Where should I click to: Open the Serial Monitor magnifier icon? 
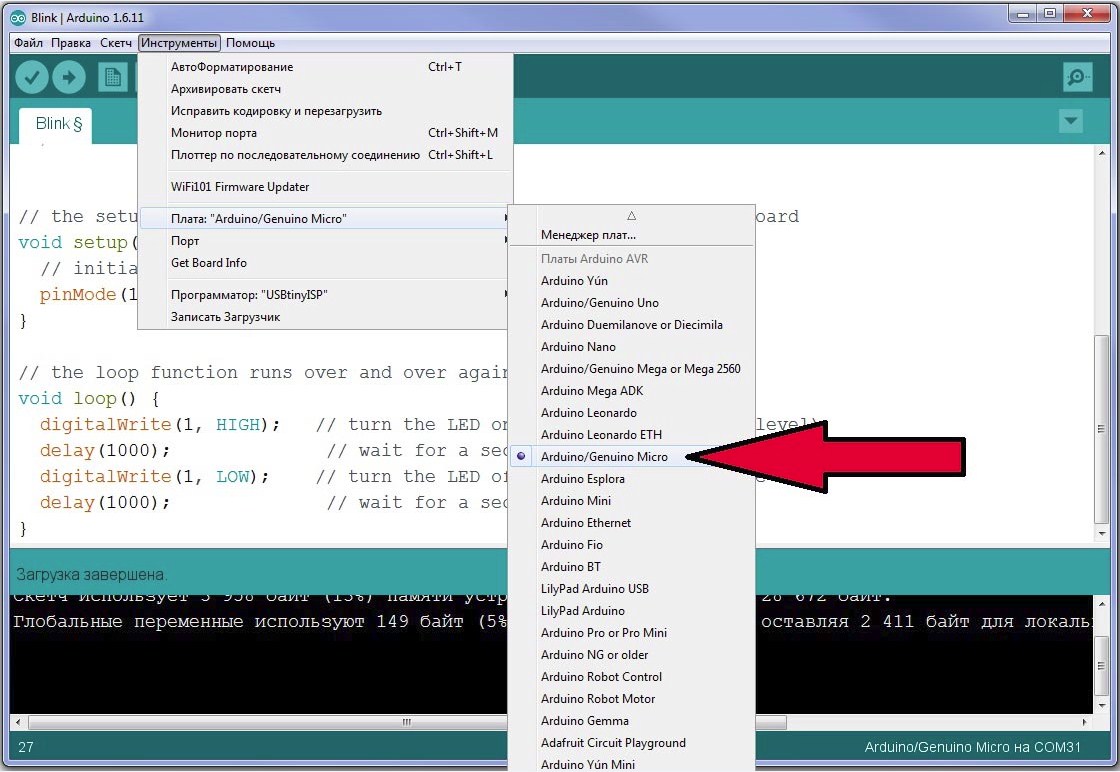1077,77
